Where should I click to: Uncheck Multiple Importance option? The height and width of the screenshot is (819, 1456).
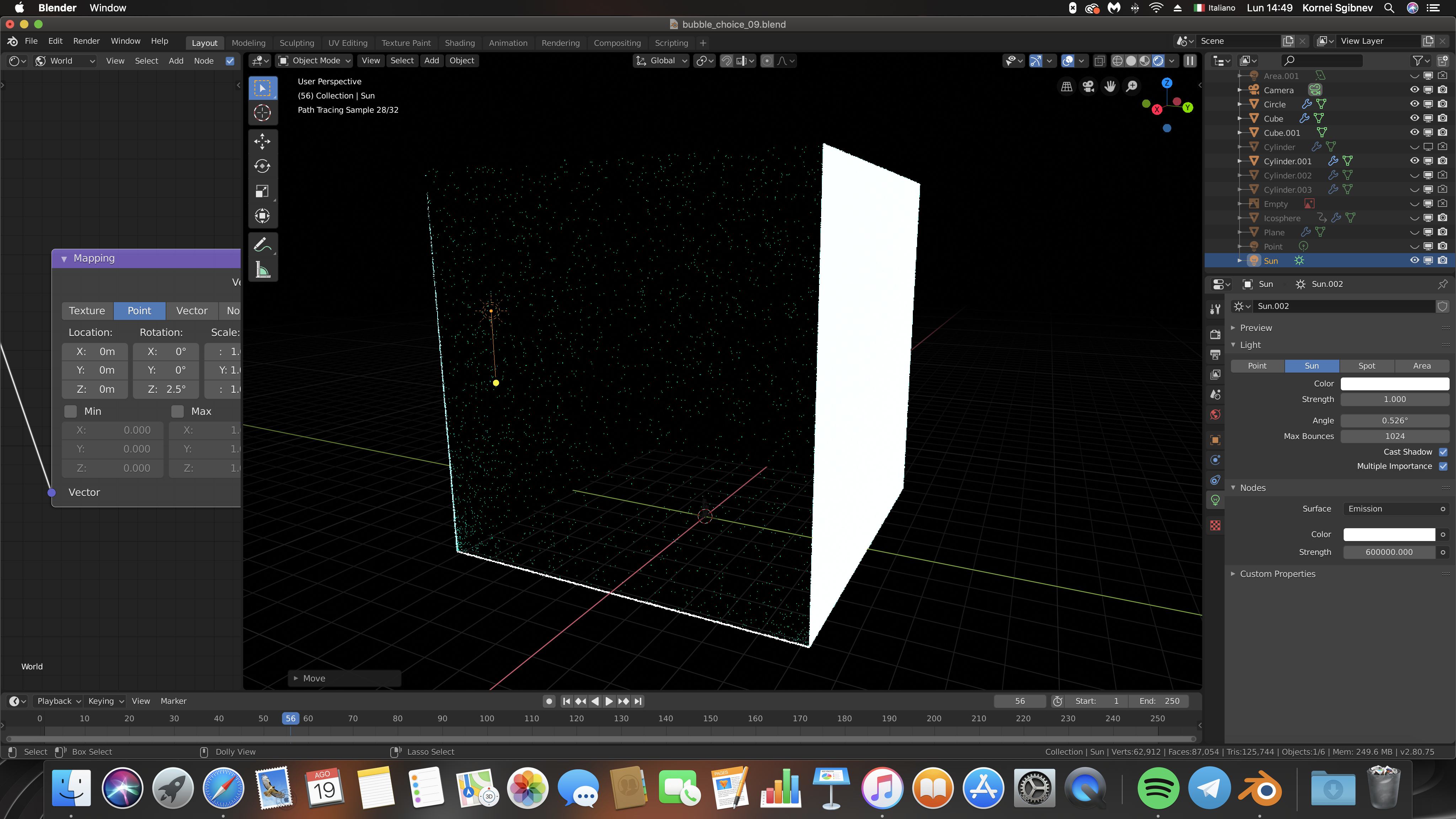tap(1443, 466)
